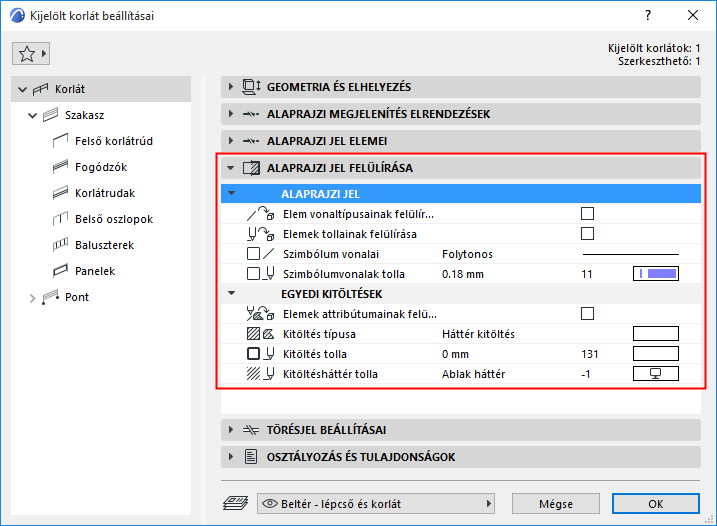Click the Osztályozás és tulajdonságok icon
The width and height of the screenshot is (717, 526).
coord(251,456)
